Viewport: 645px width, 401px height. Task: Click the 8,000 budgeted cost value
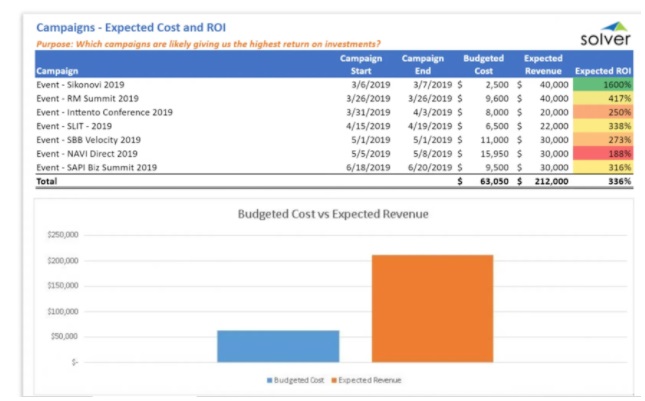(497, 112)
